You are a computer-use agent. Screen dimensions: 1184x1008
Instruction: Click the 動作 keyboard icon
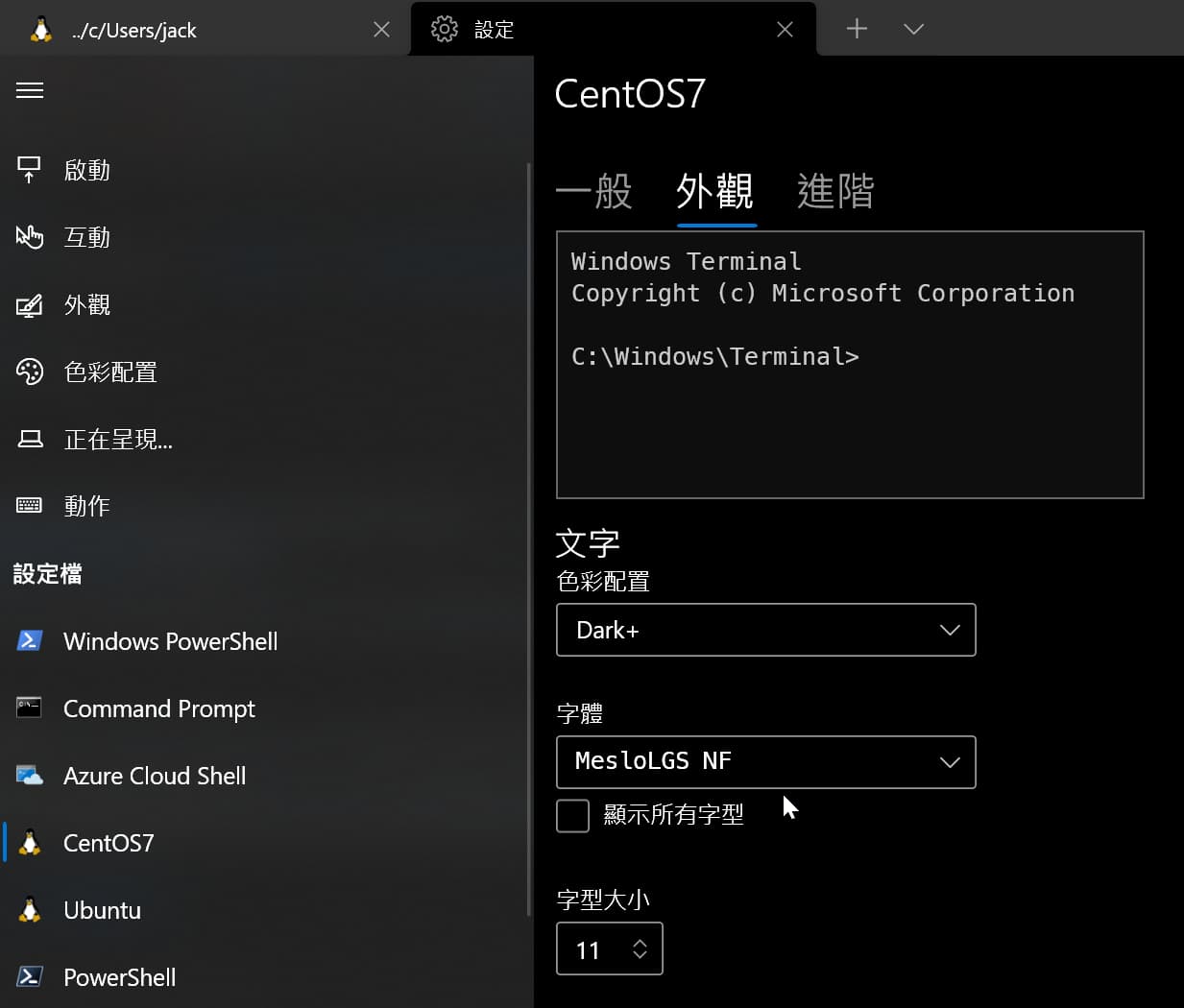(30, 506)
